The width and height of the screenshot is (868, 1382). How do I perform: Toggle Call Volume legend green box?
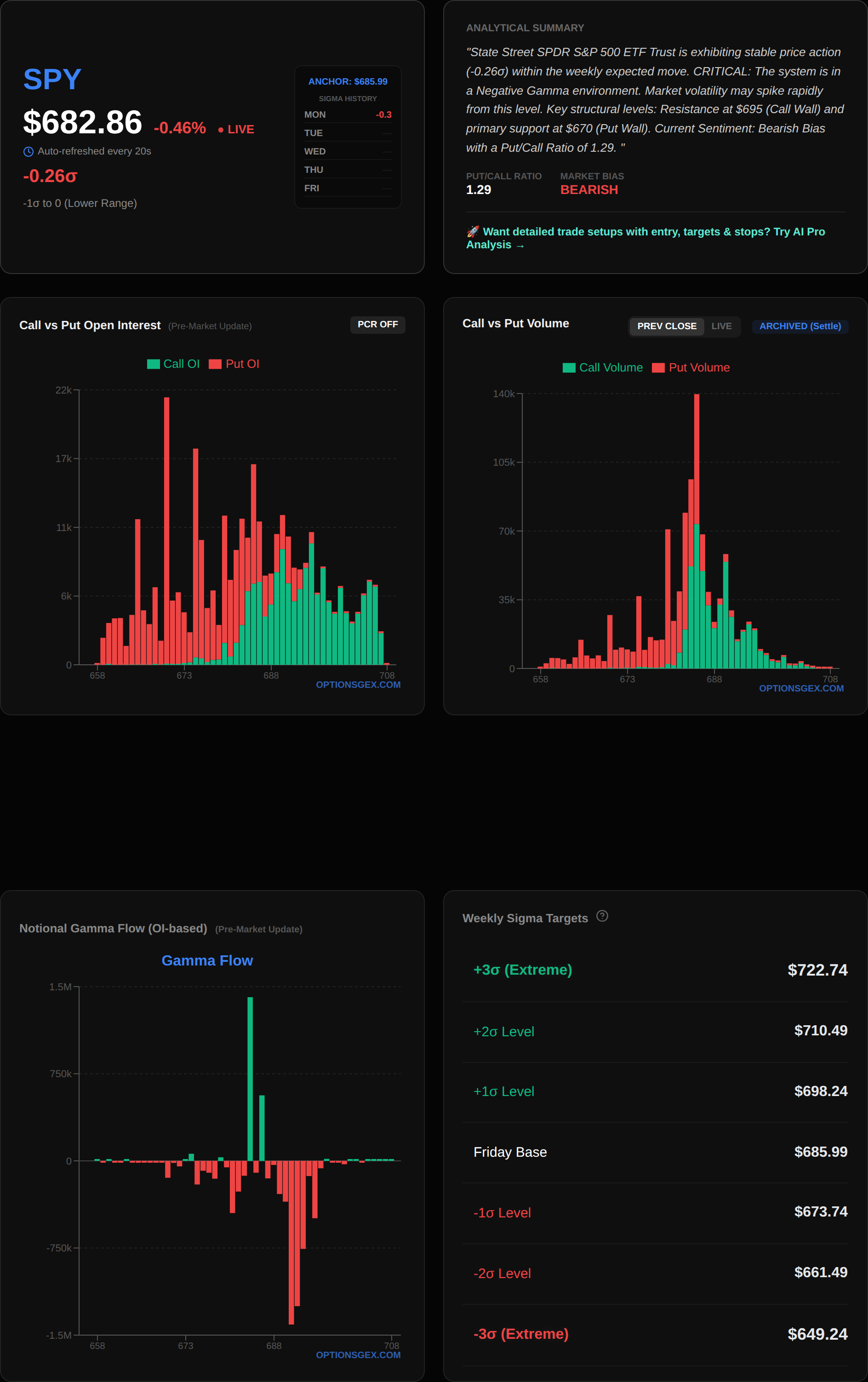[x=569, y=368]
